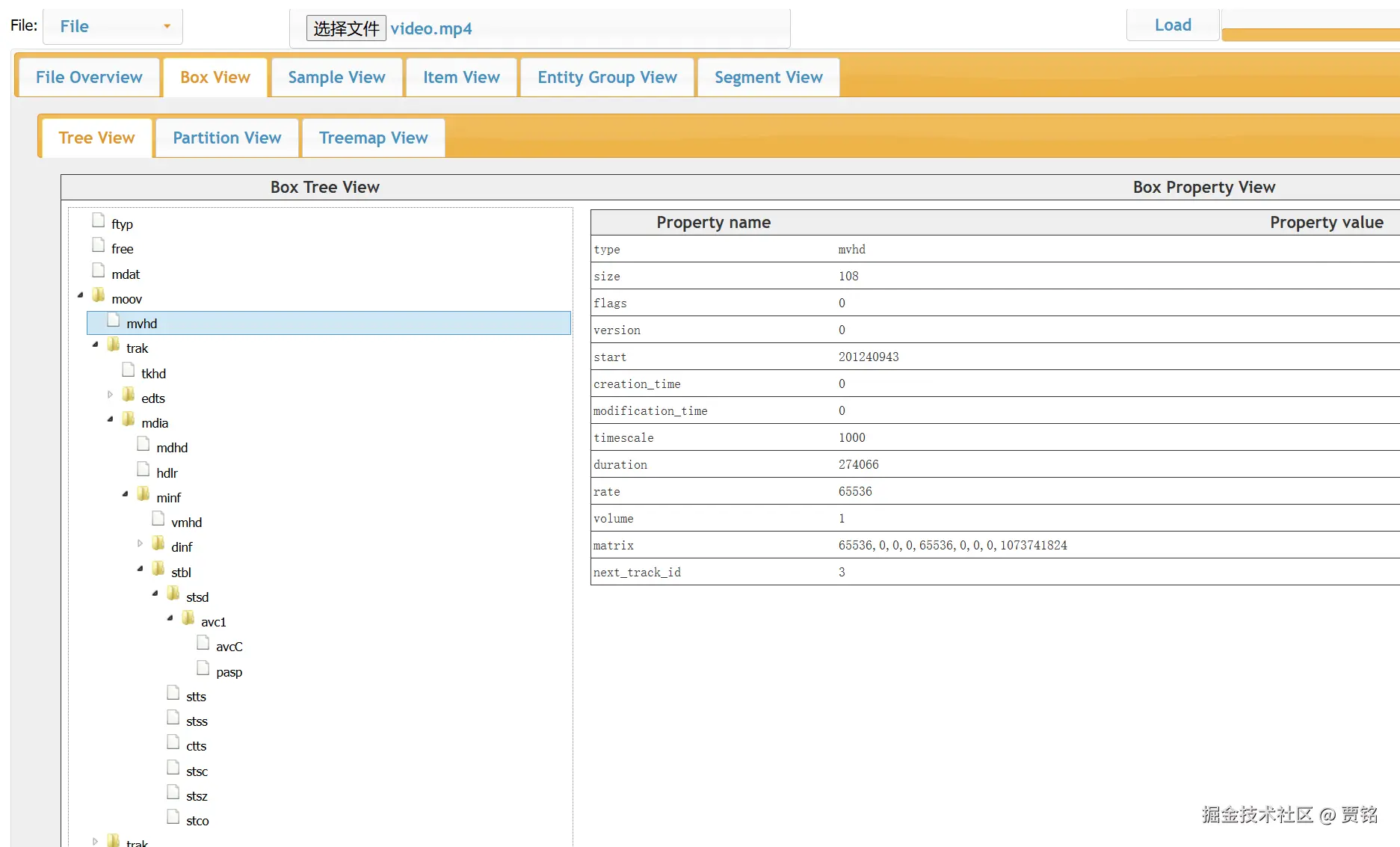Click the orange loading progress bar
The height and width of the screenshot is (847, 1400).
pyautogui.click(x=1311, y=34)
